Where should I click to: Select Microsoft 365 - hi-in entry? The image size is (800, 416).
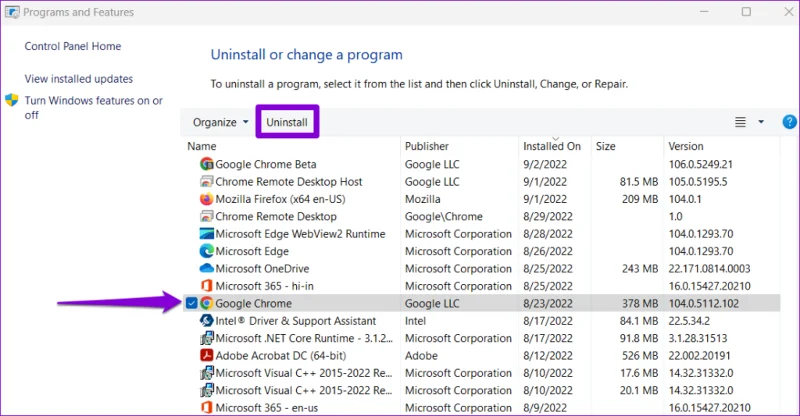(264, 286)
